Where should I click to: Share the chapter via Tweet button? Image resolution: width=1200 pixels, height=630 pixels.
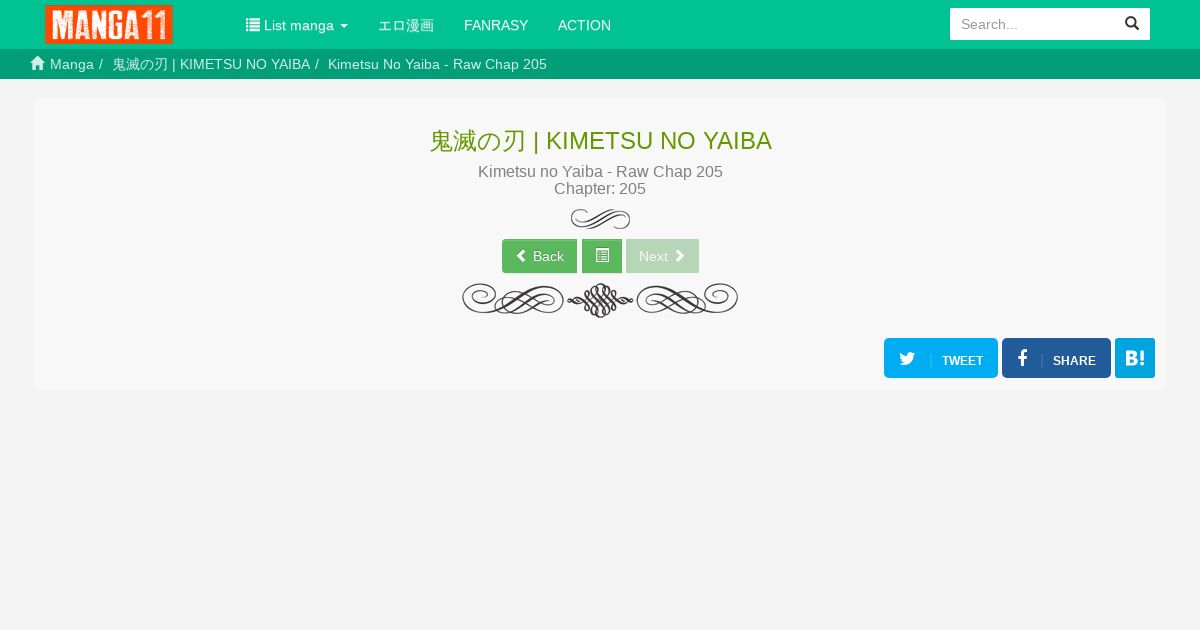coord(941,358)
